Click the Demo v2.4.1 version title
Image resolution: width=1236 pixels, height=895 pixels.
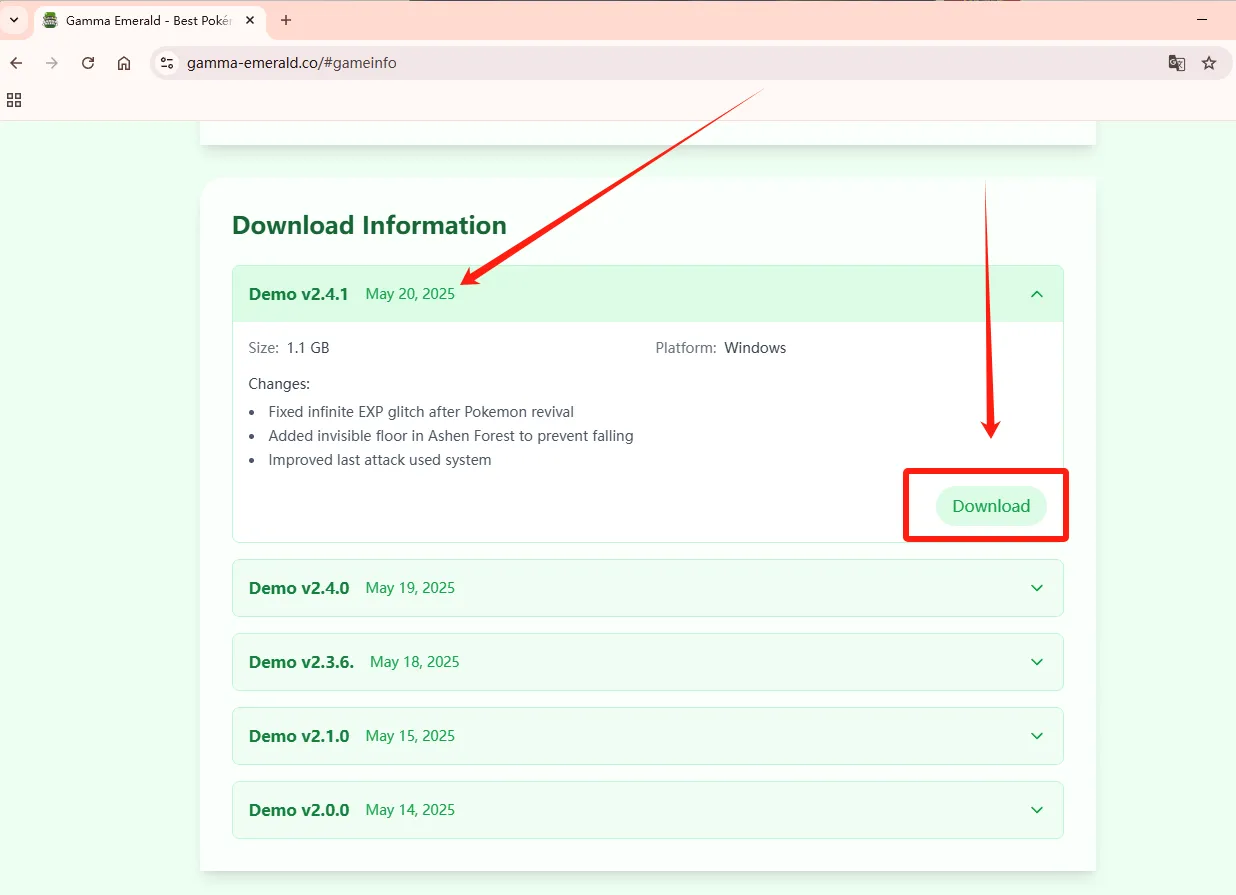pos(299,294)
